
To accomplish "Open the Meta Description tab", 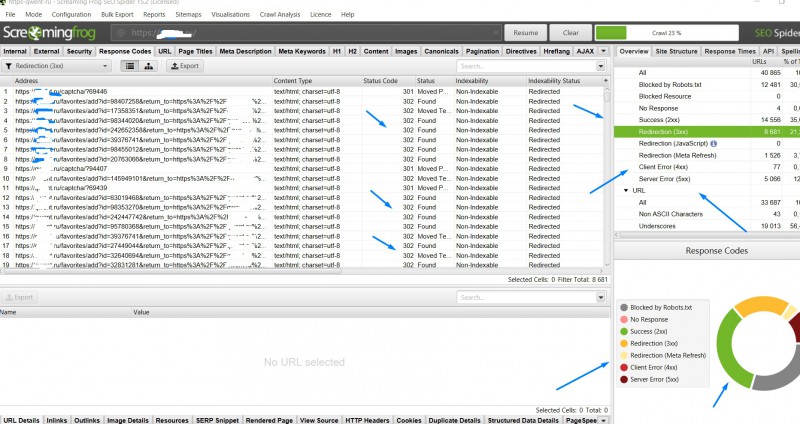I will [245, 51].
